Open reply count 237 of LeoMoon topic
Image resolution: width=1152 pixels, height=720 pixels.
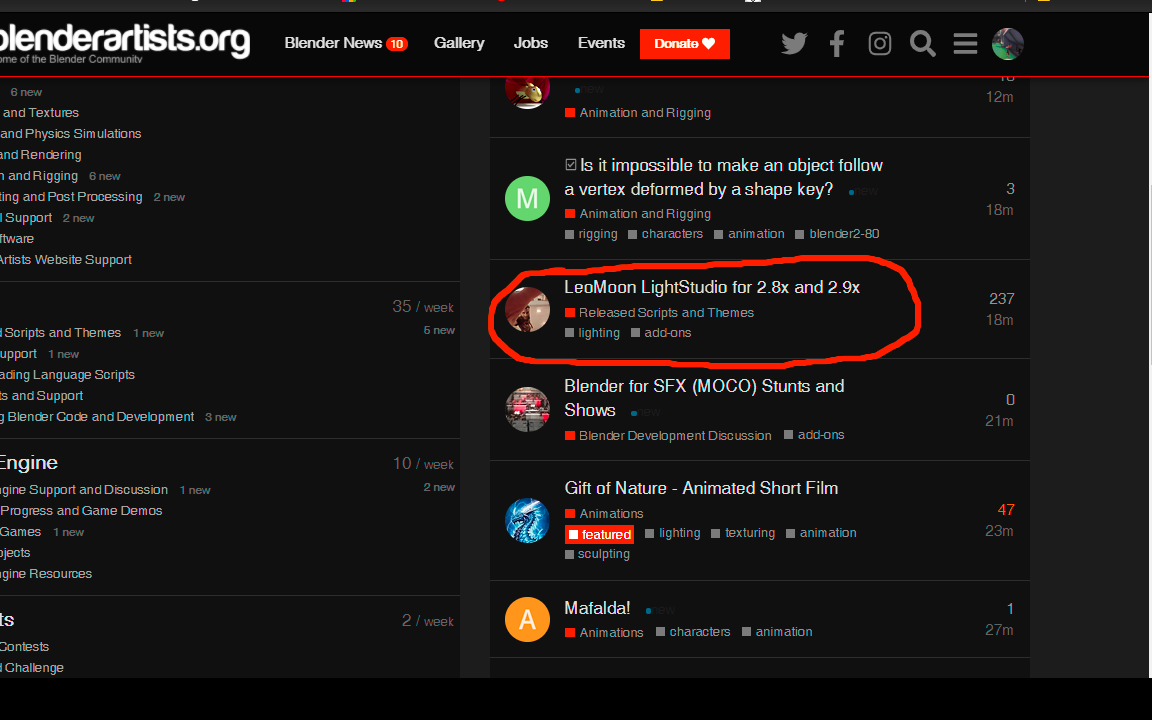click(1001, 299)
